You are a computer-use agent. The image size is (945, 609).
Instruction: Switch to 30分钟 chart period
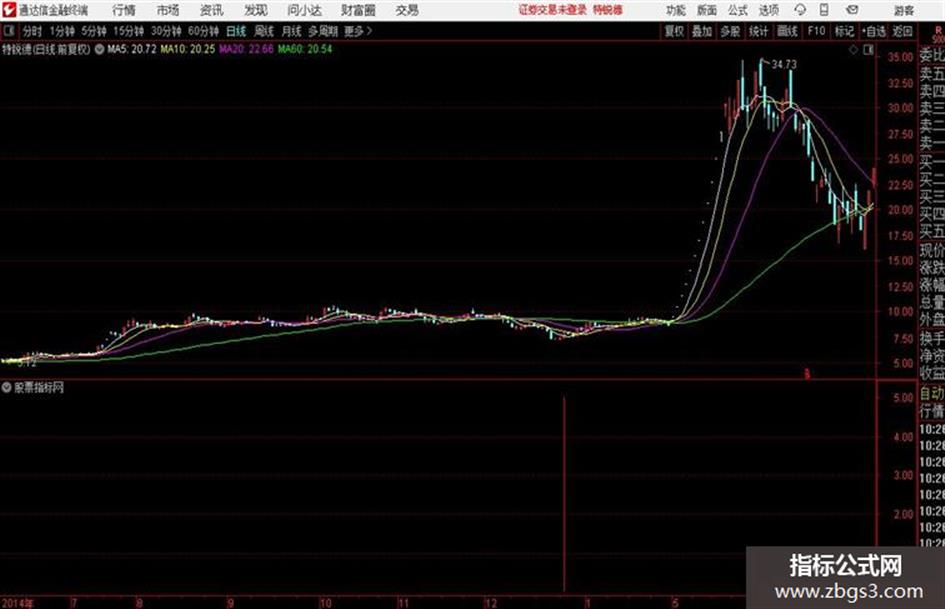coord(166,31)
